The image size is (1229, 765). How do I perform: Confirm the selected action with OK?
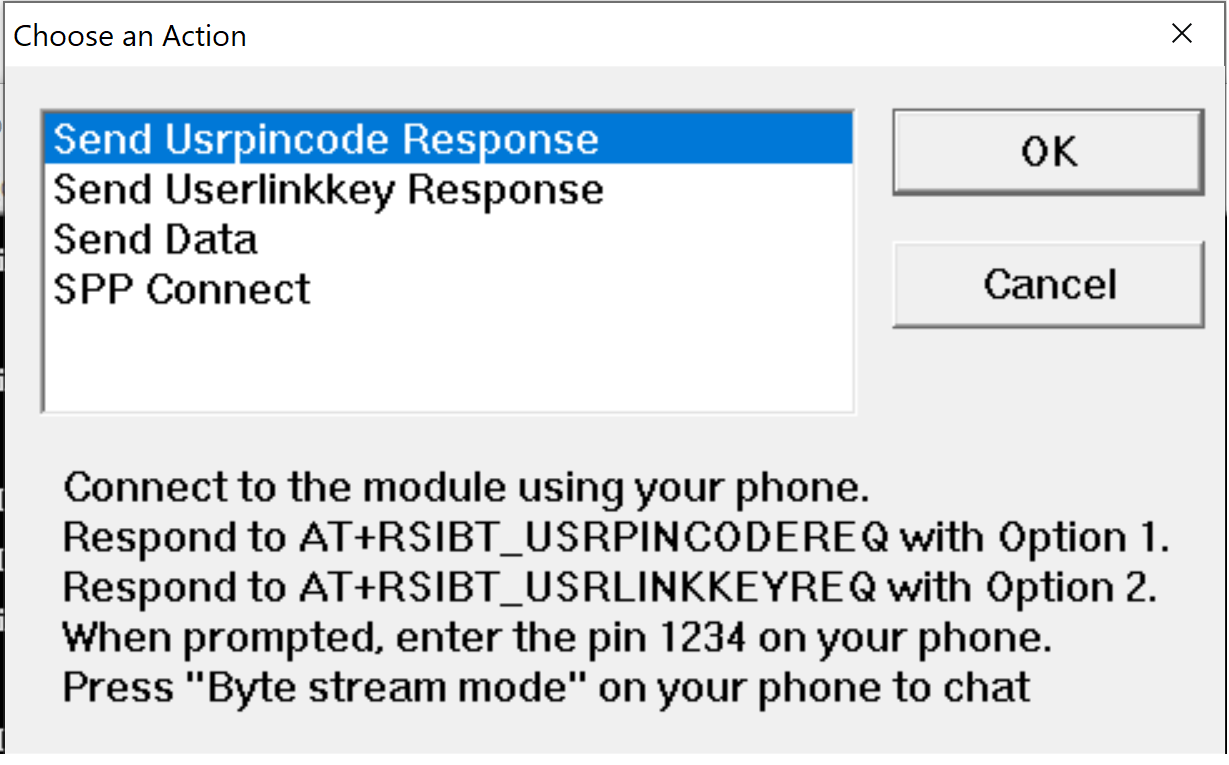pos(1046,152)
